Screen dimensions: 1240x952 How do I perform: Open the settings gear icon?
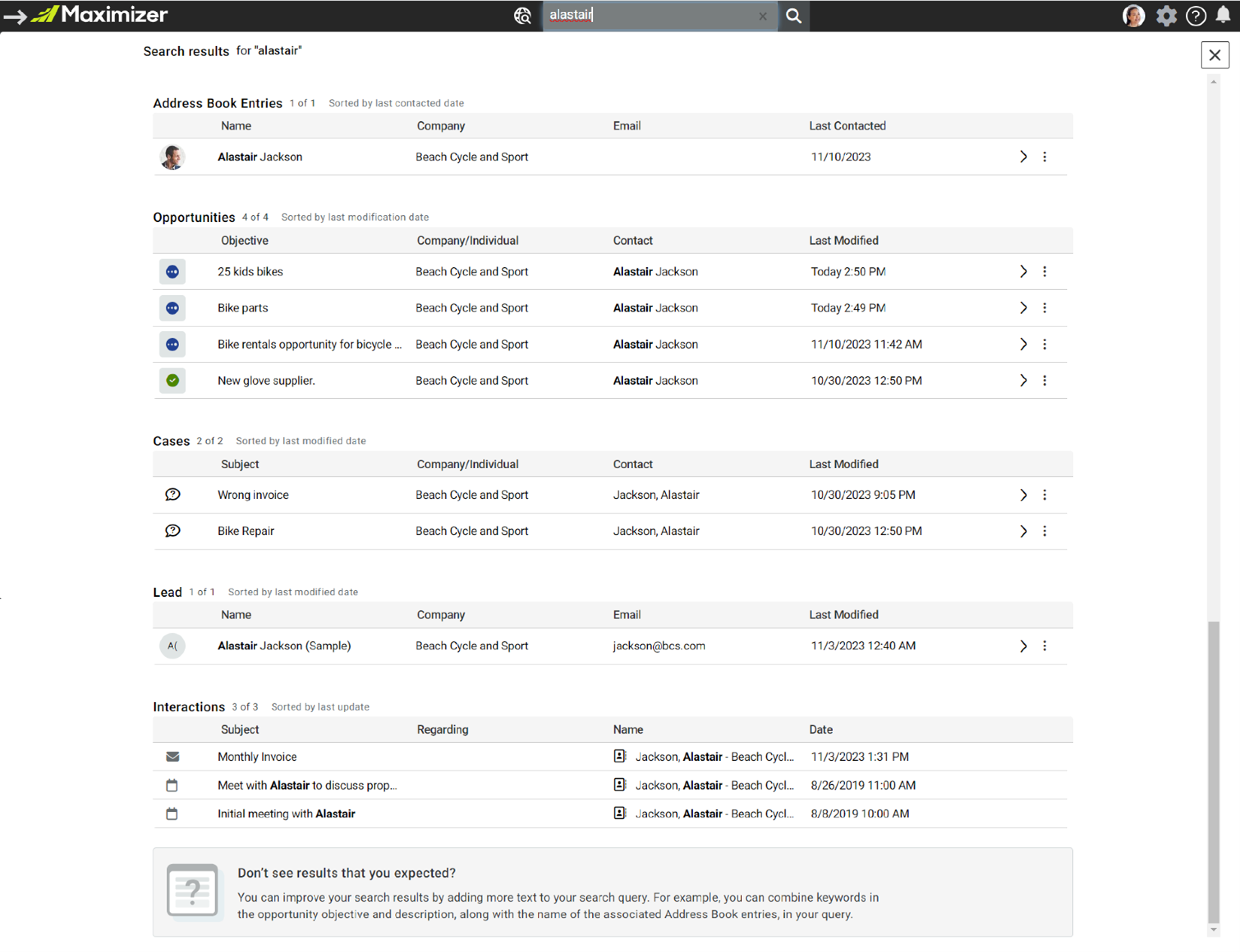pos(1166,16)
